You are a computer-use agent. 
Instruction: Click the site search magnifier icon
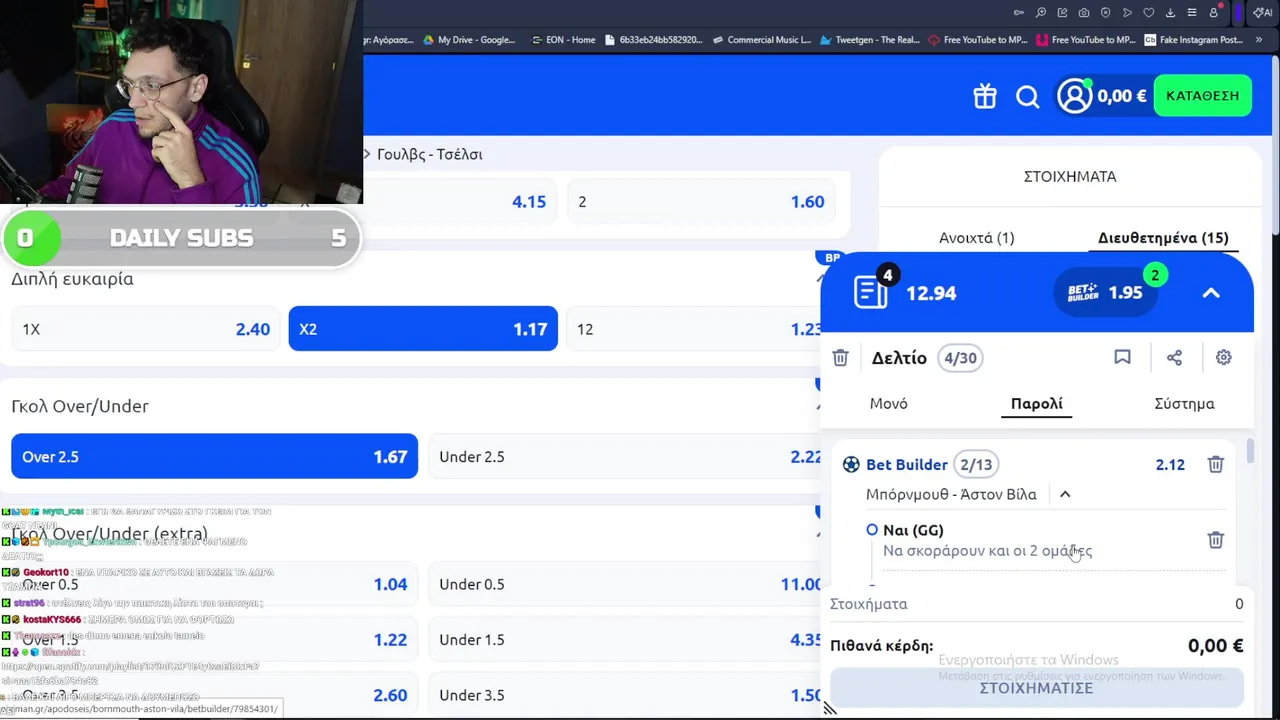(1028, 96)
